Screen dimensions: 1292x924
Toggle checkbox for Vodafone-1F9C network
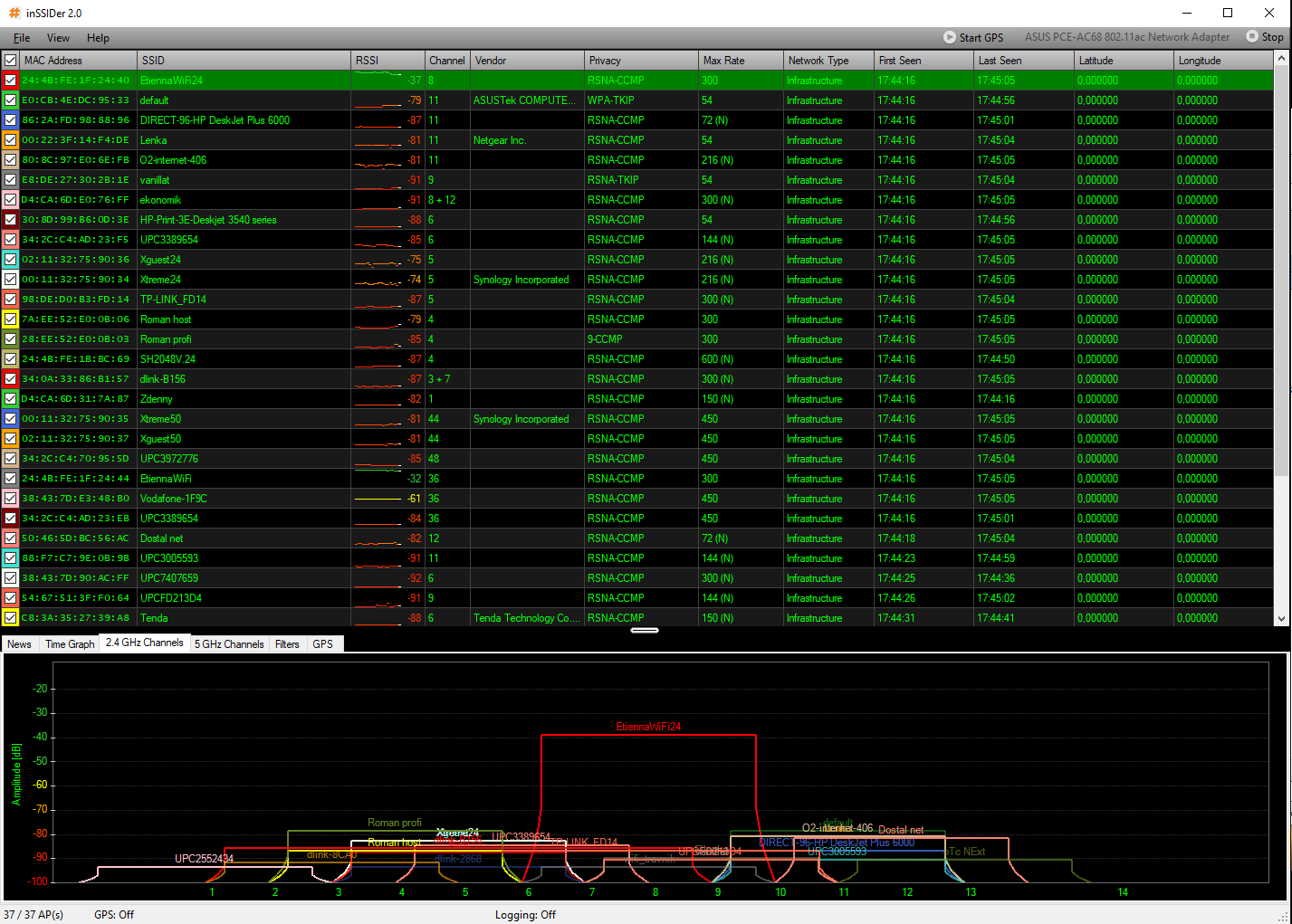[11, 499]
